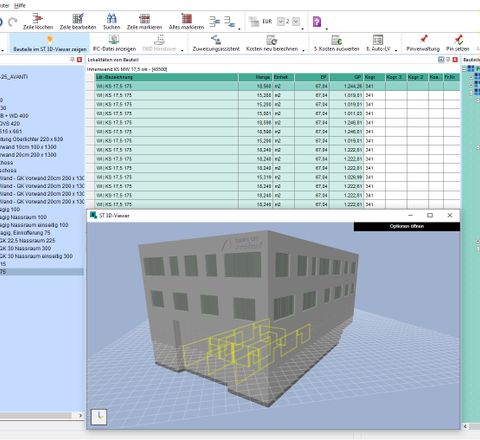This screenshot has height=440, width=480.
Task: Pin the Lokalitäten von Bauteil panel
Action: click(448, 60)
